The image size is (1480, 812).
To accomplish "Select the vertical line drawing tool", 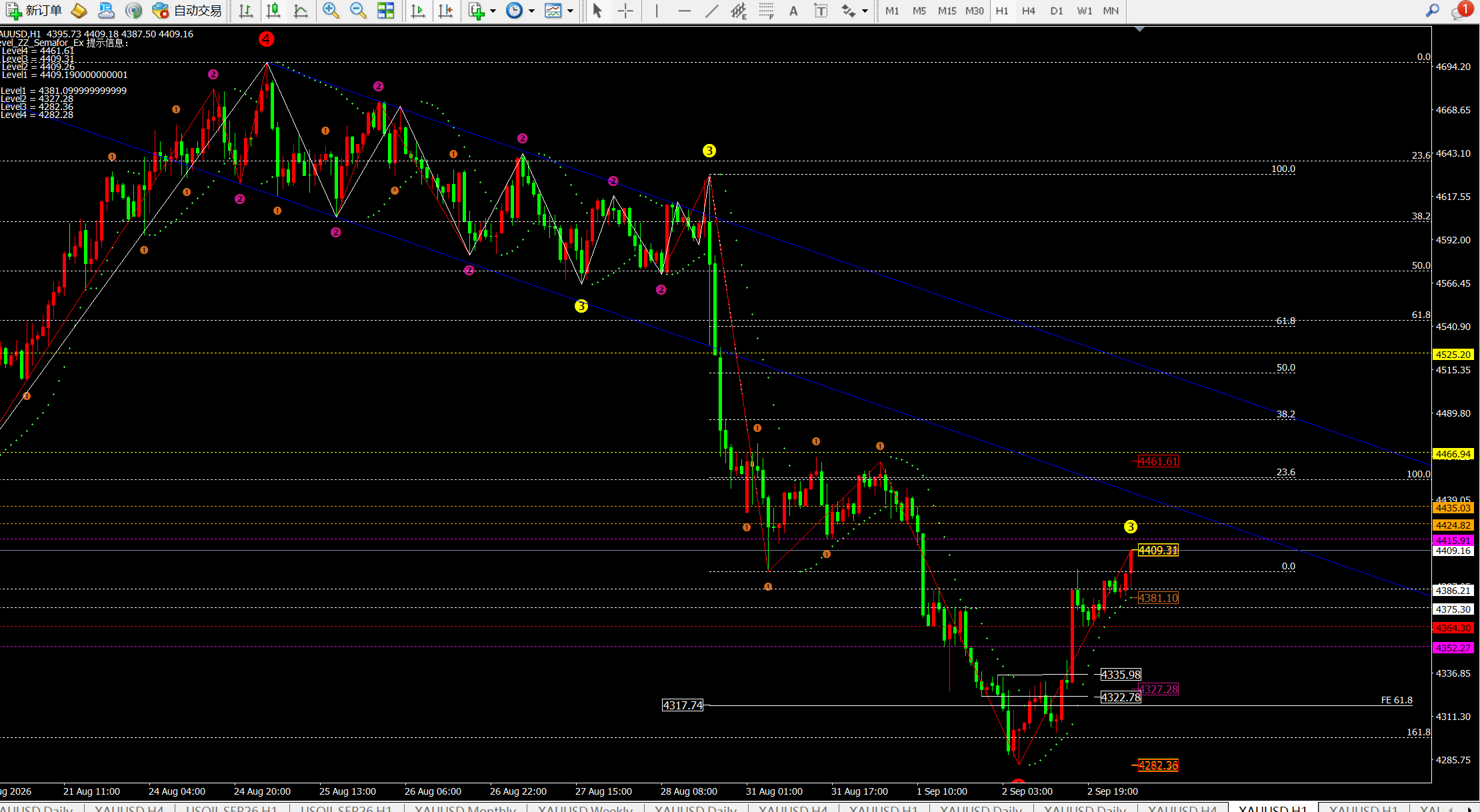I will [657, 11].
